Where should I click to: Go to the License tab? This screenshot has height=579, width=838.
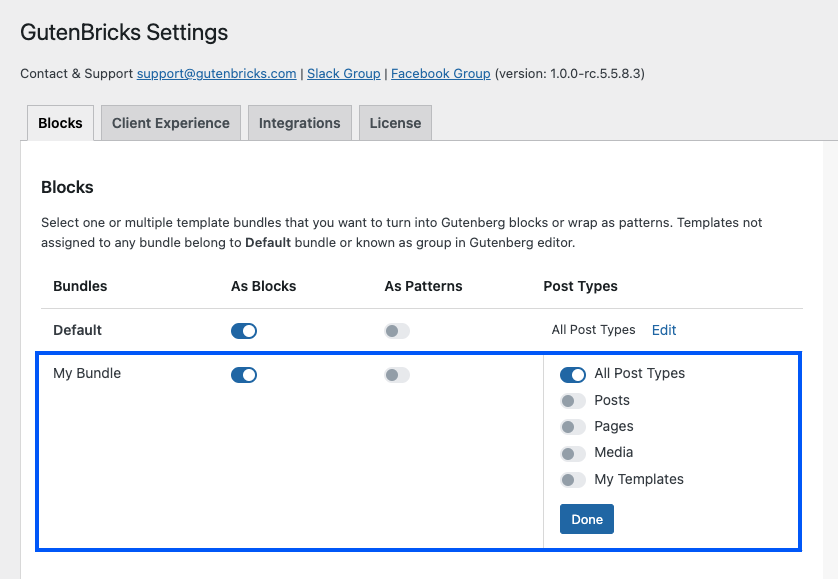395,123
